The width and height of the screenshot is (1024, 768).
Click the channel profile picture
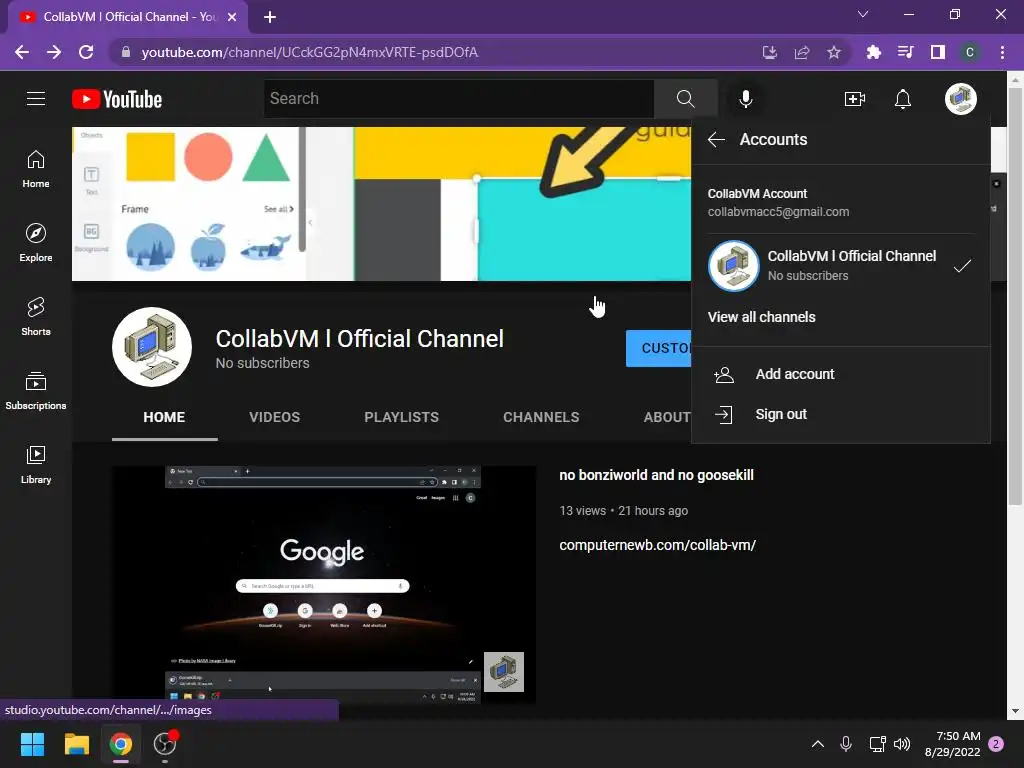pos(152,347)
